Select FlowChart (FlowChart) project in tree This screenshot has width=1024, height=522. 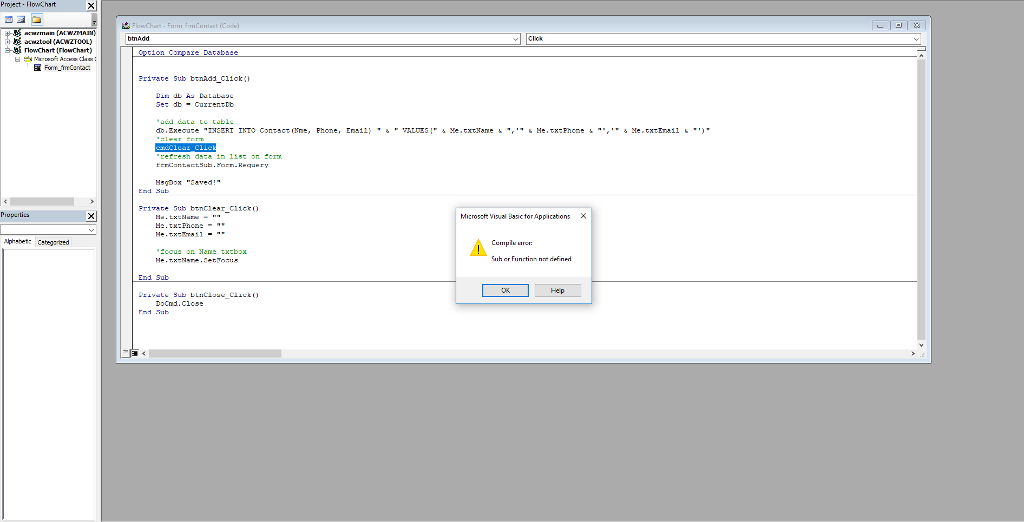(x=58, y=50)
